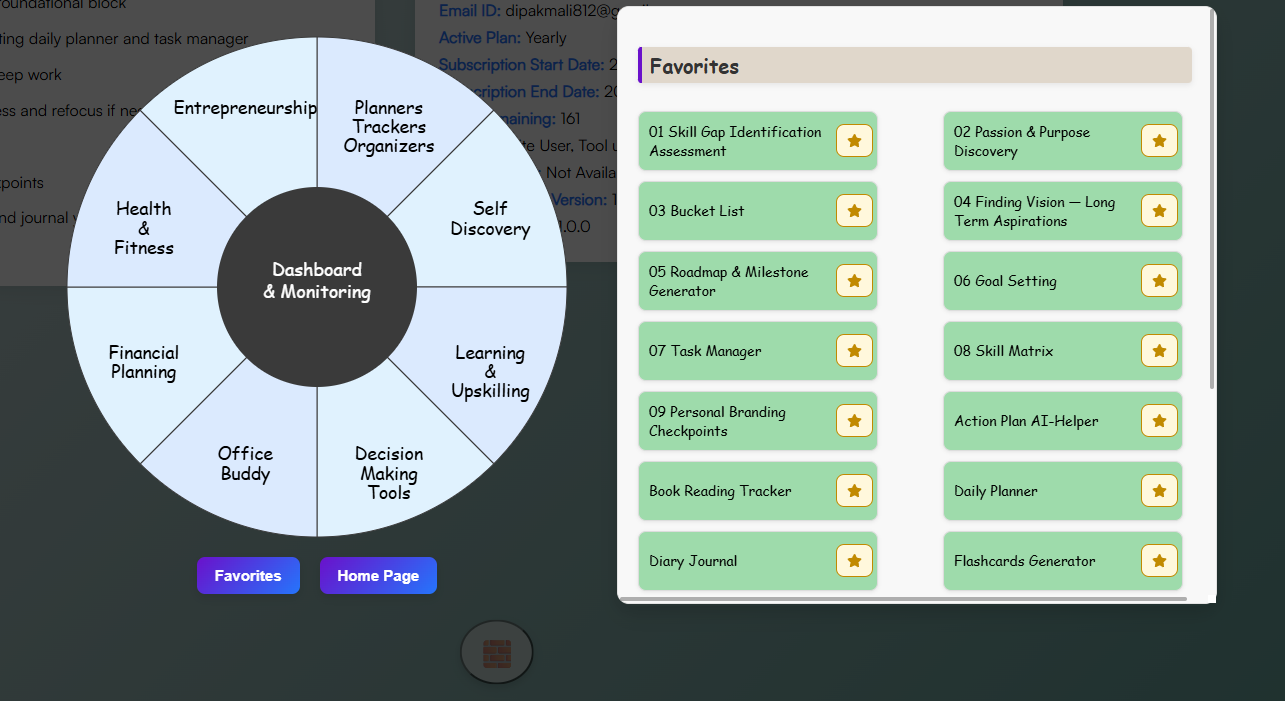Viewport: 1285px width, 701px height.
Task: Toggle star on 09 Personal Branding Checkpoints
Action: [x=854, y=421]
